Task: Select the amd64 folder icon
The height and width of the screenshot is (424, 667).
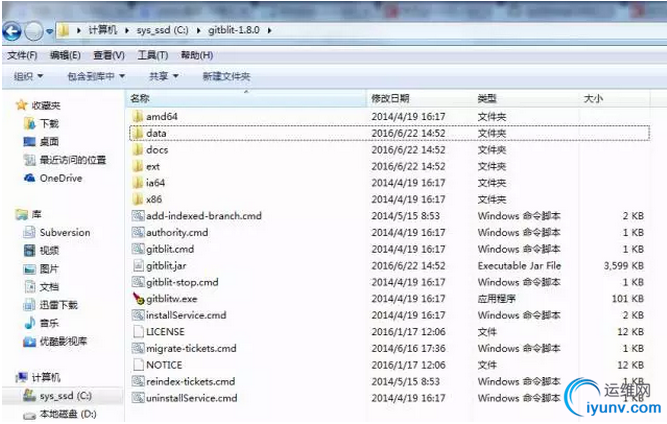Action: (137, 116)
